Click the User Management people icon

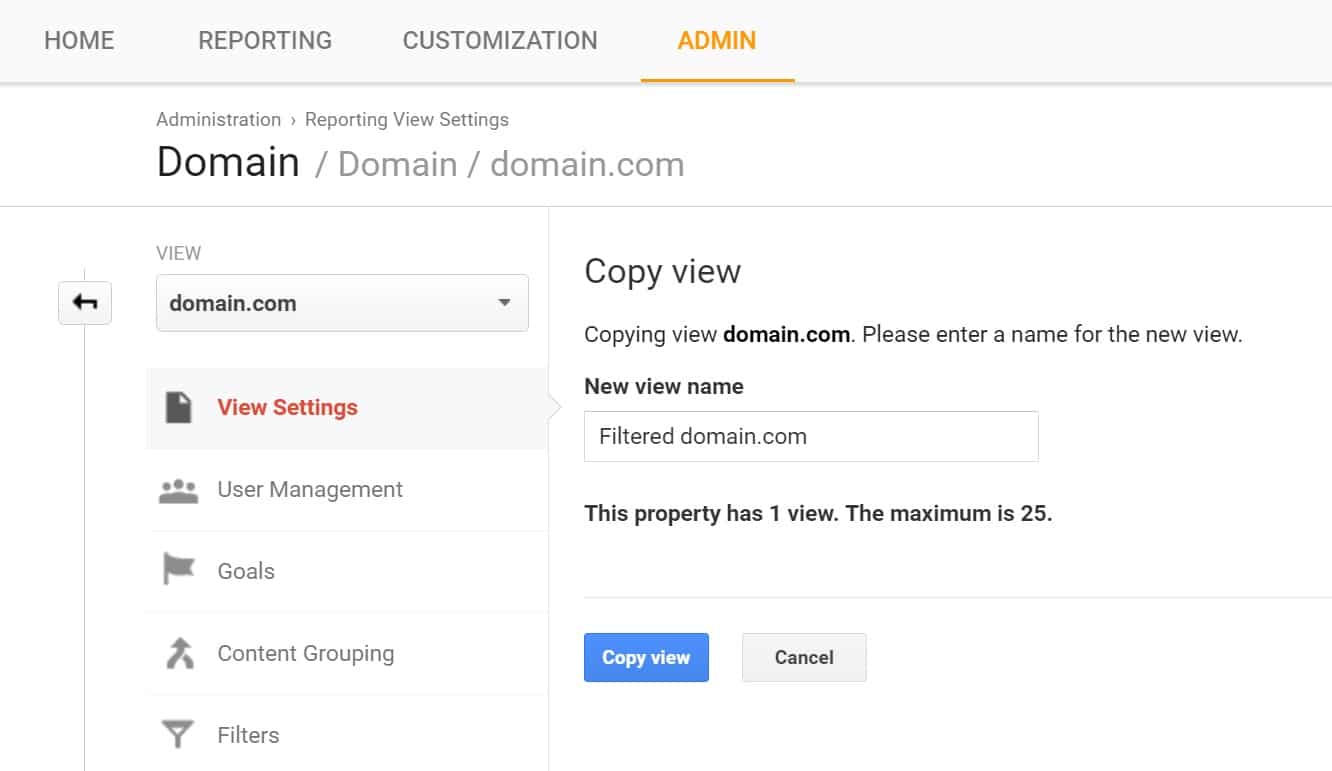[178, 490]
